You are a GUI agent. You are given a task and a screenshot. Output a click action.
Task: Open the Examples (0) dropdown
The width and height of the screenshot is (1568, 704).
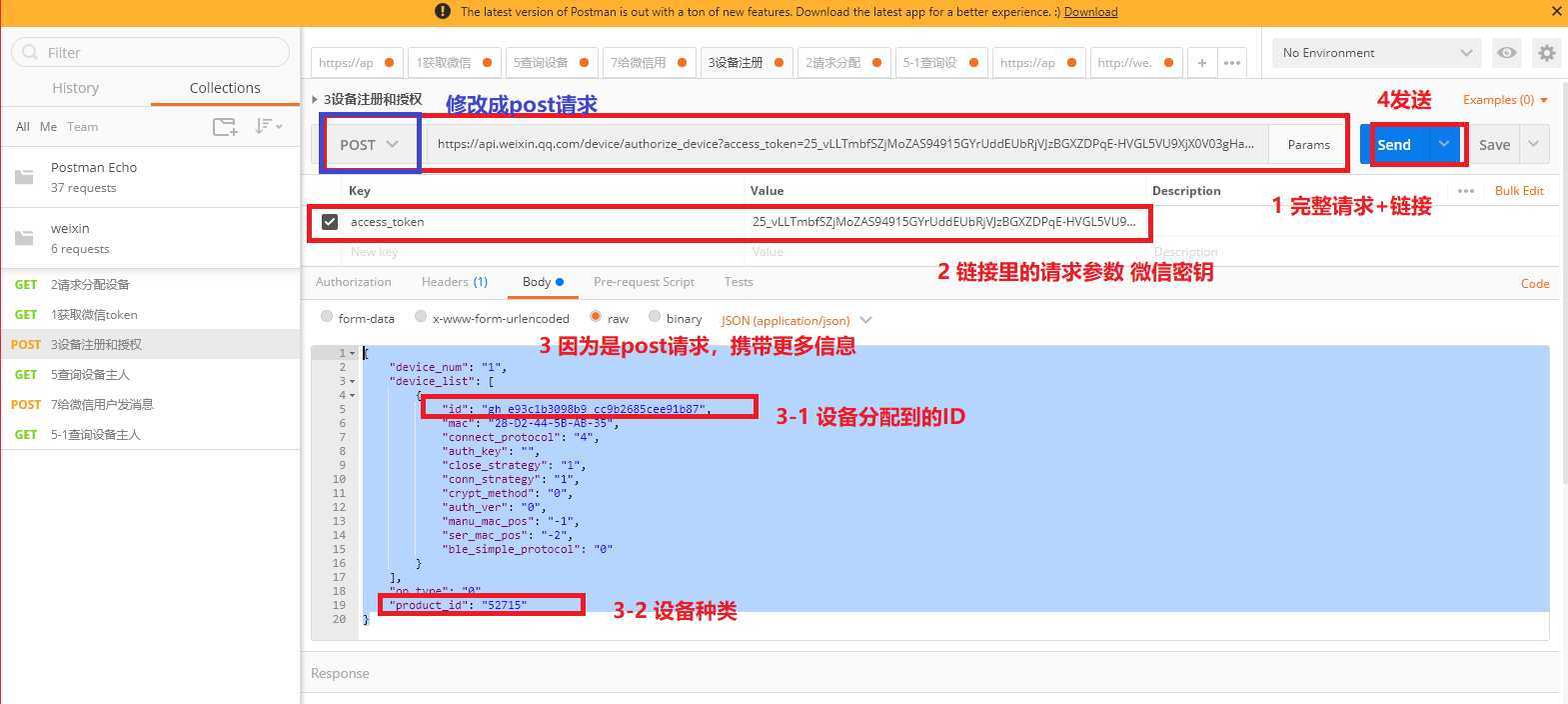click(1505, 99)
